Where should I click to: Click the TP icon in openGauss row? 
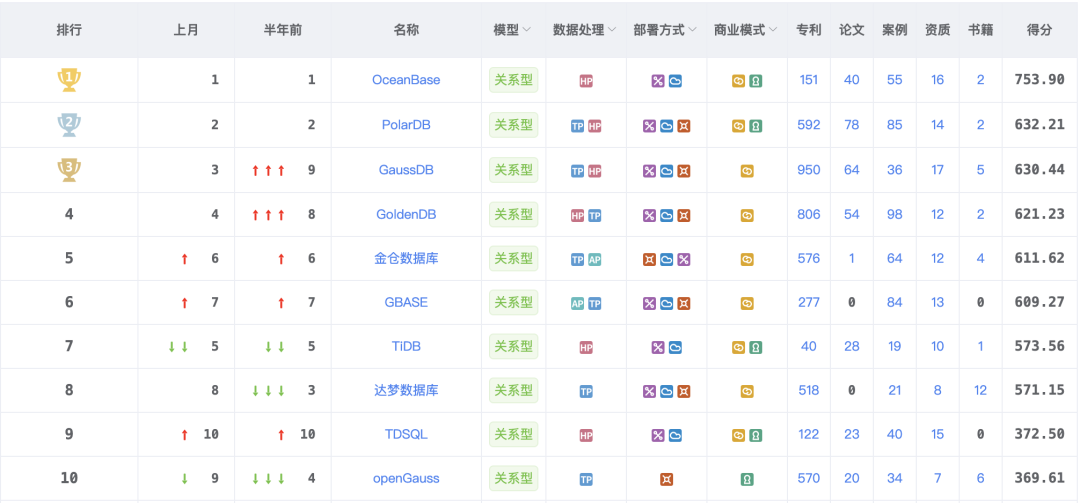pos(586,480)
